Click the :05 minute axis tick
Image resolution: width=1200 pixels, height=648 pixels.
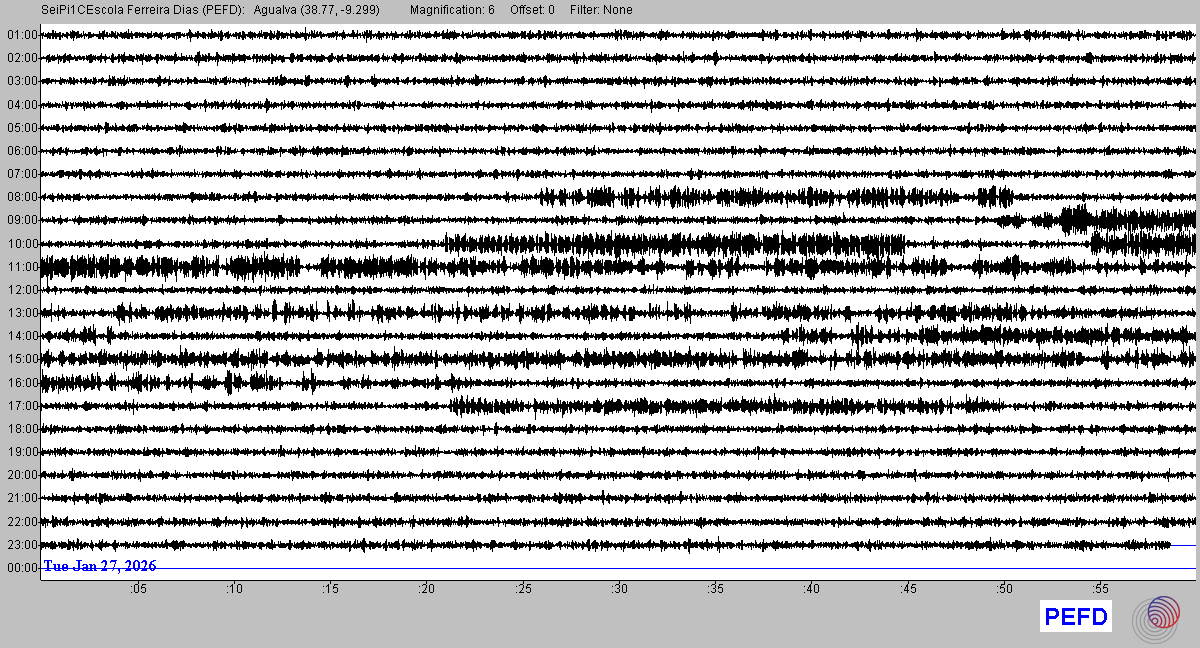pyautogui.click(x=138, y=589)
